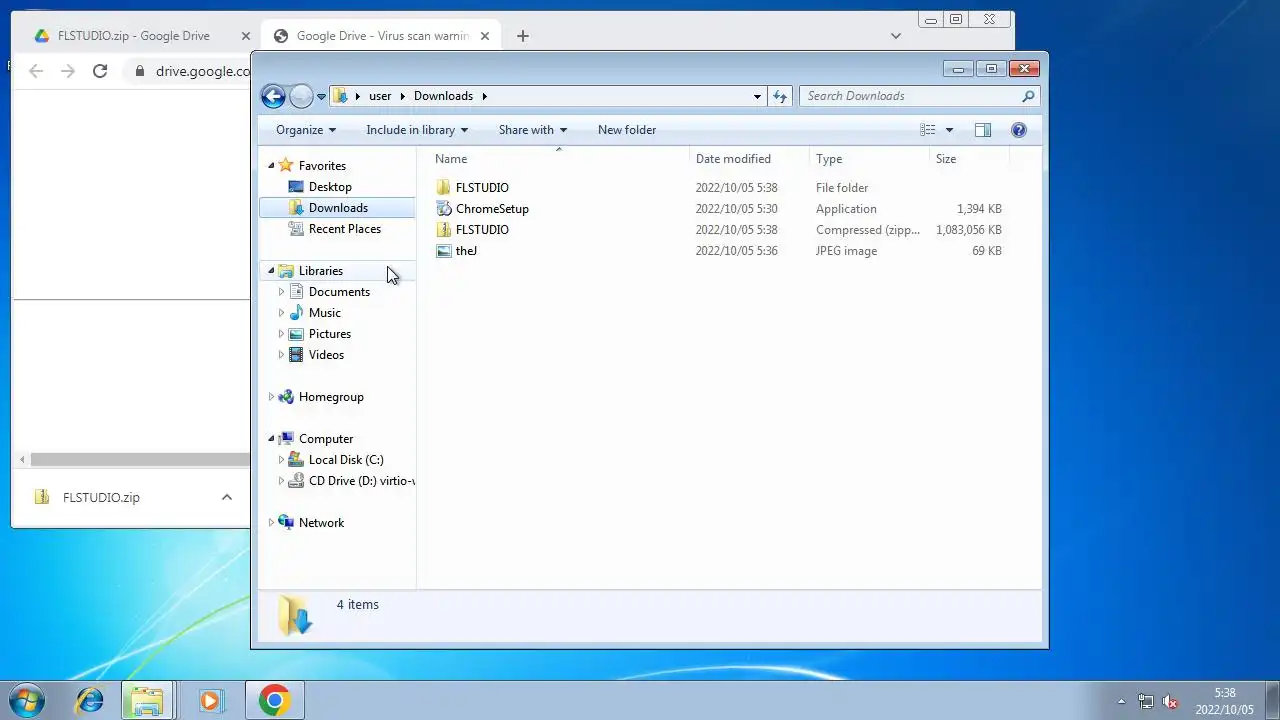Open the address bar history dropdown
The height and width of the screenshot is (720, 1280).
click(x=757, y=96)
